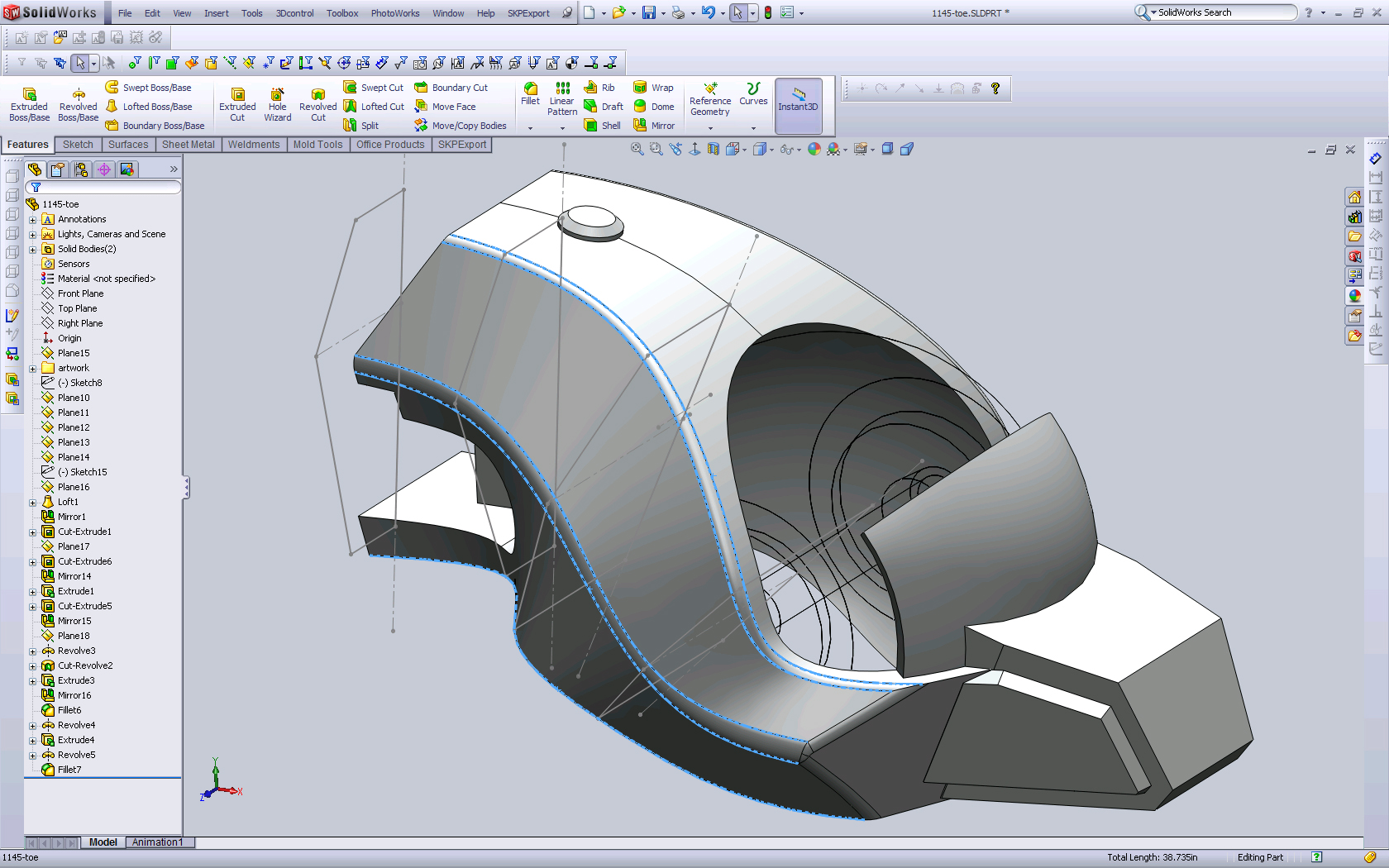1389x868 pixels.
Task: Open the Curves dropdown arrow
Action: (x=753, y=128)
